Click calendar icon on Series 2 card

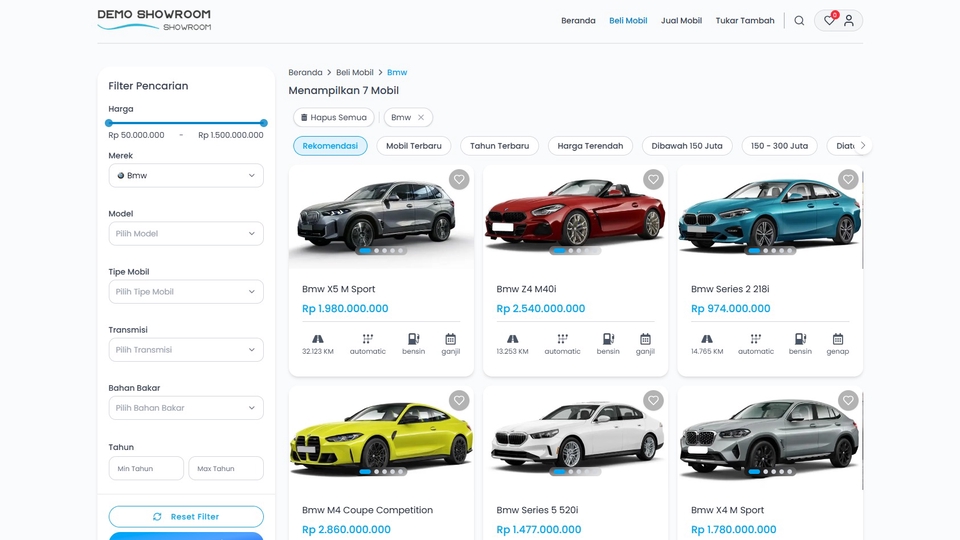(x=838, y=339)
